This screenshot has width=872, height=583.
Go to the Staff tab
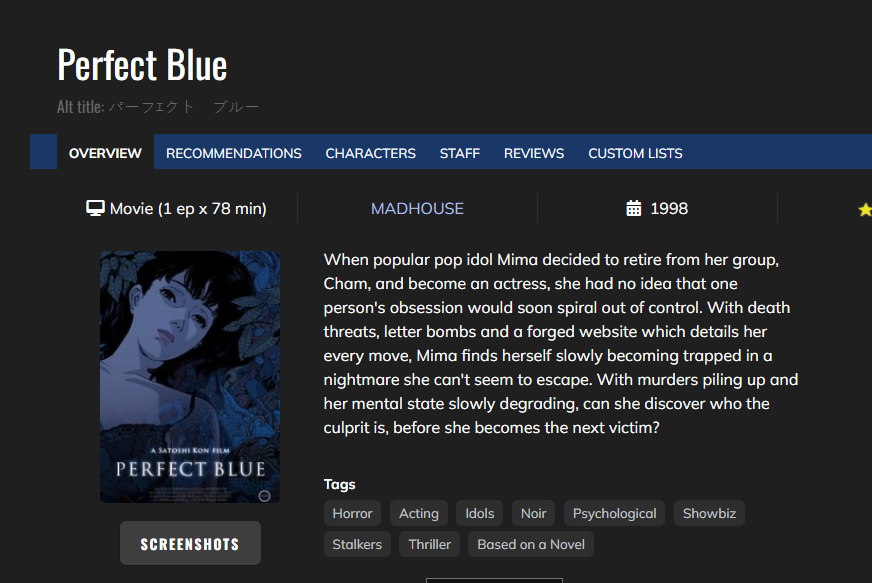459,153
